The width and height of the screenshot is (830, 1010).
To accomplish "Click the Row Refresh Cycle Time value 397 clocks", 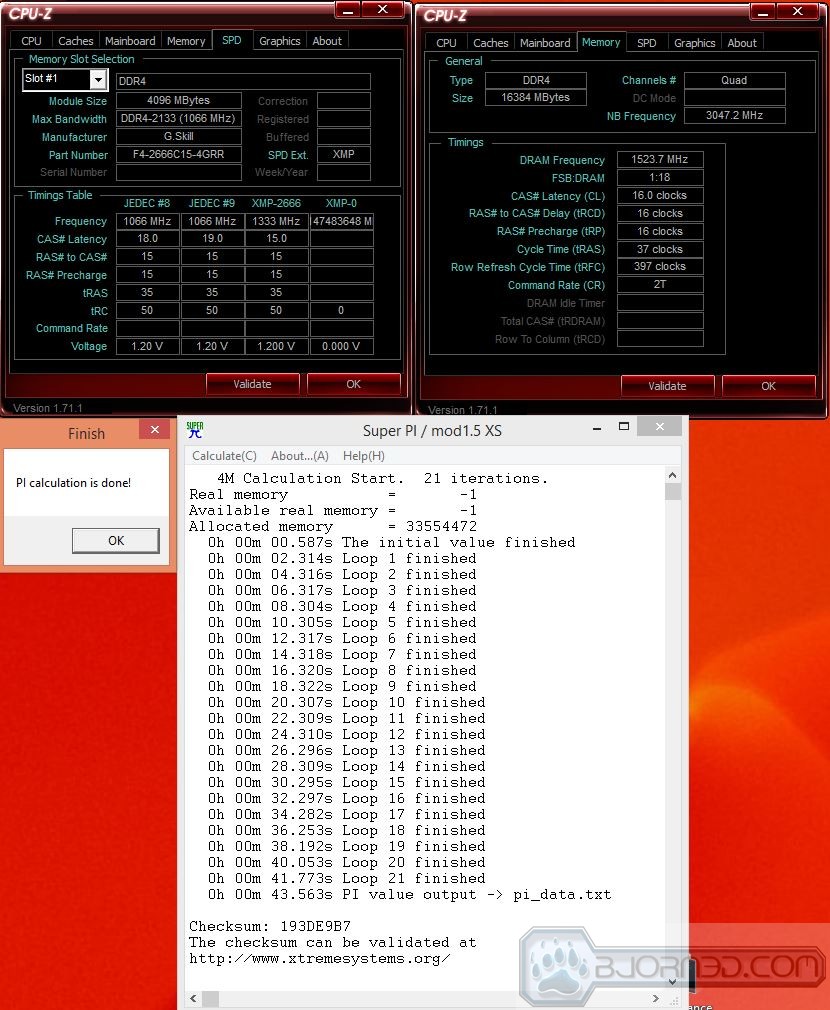I will 659,266.
